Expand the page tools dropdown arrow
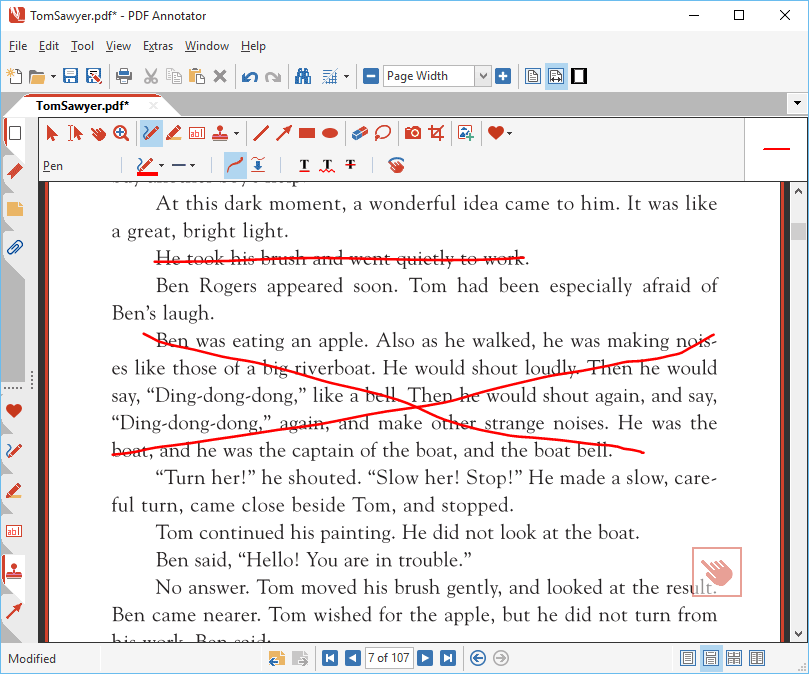Image resolution: width=809 pixels, height=674 pixels. click(x=346, y=77)
